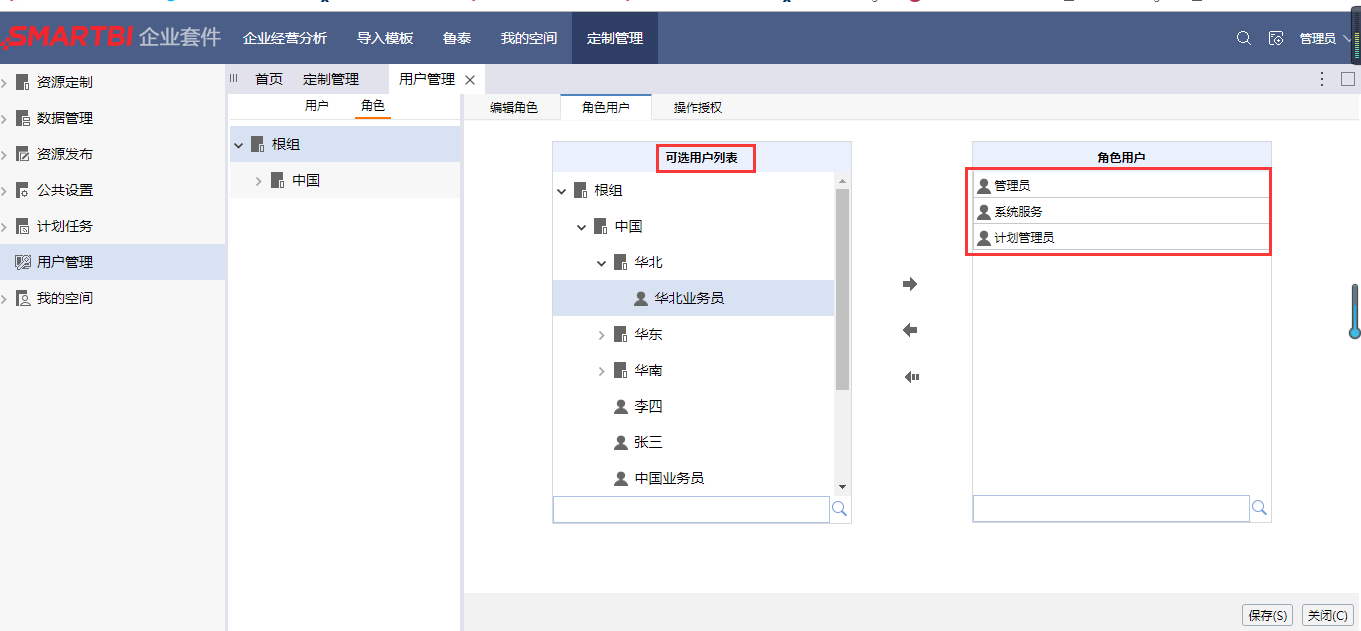Collapse the 华北 group node

tap(601, 263)
